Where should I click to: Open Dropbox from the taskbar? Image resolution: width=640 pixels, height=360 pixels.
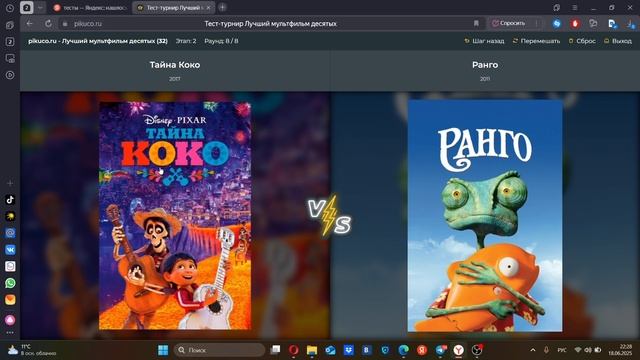[349, 350]
